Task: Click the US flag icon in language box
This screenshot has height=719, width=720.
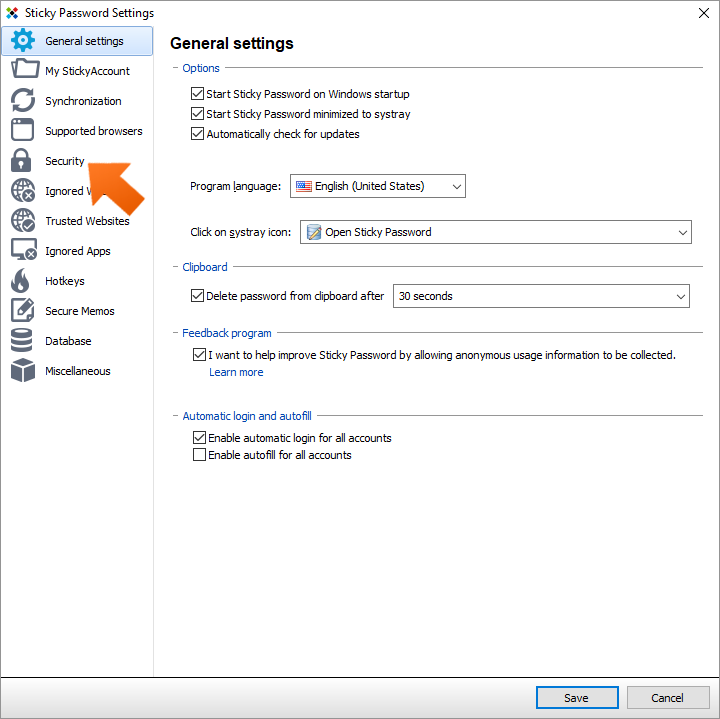Action: tap(304, 186)
